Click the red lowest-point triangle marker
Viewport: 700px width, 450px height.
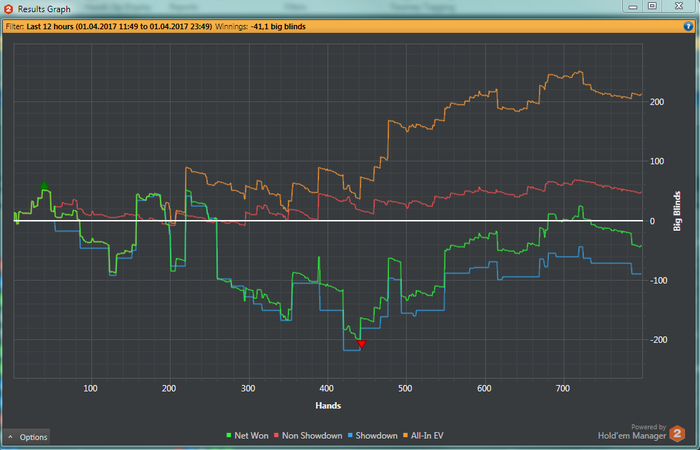(362, 344)
